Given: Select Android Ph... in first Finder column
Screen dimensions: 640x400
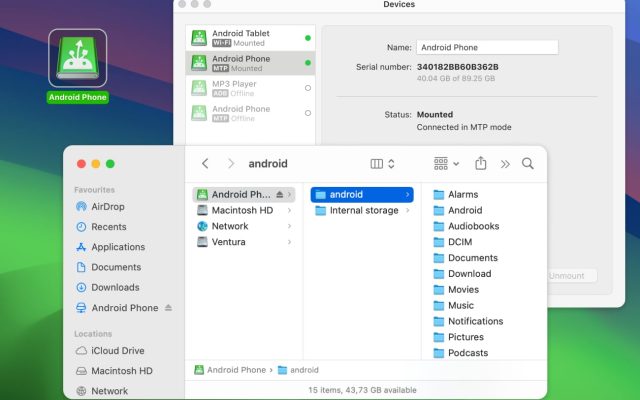Looking at the screenshot, I should 244,194.
